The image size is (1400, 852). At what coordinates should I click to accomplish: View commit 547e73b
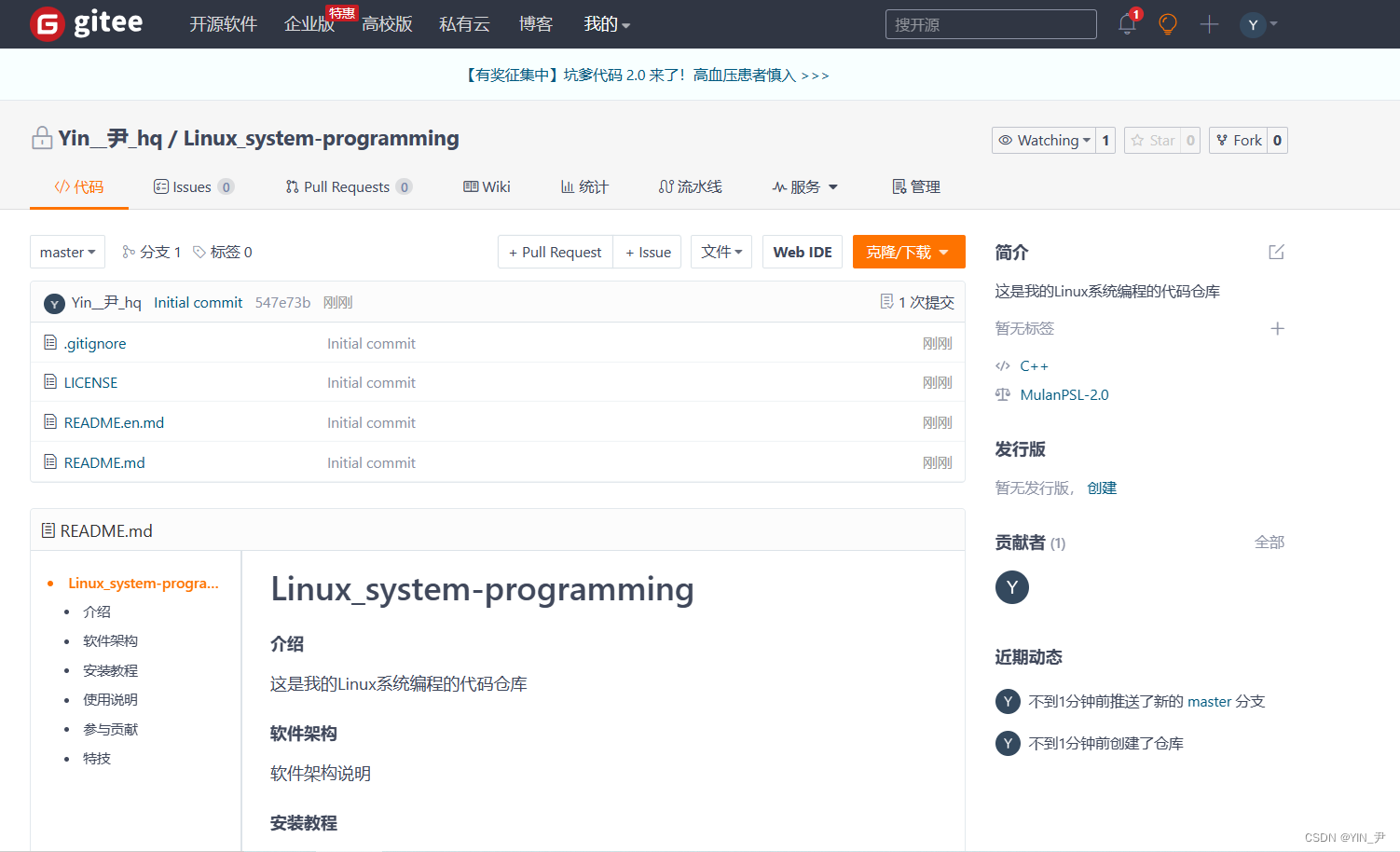282,302
